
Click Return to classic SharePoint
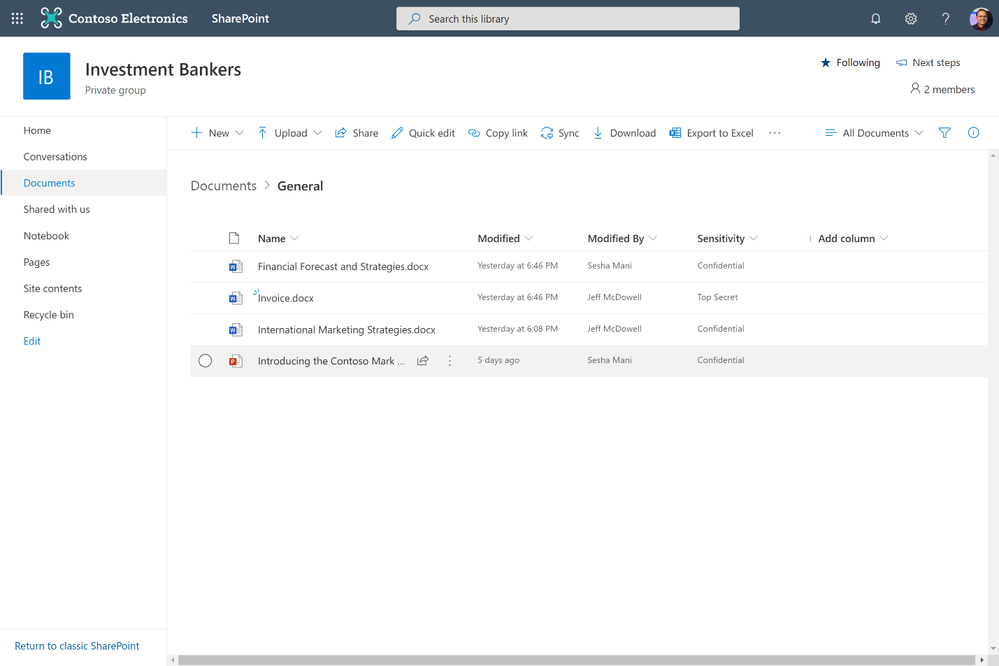click(76, 646)
